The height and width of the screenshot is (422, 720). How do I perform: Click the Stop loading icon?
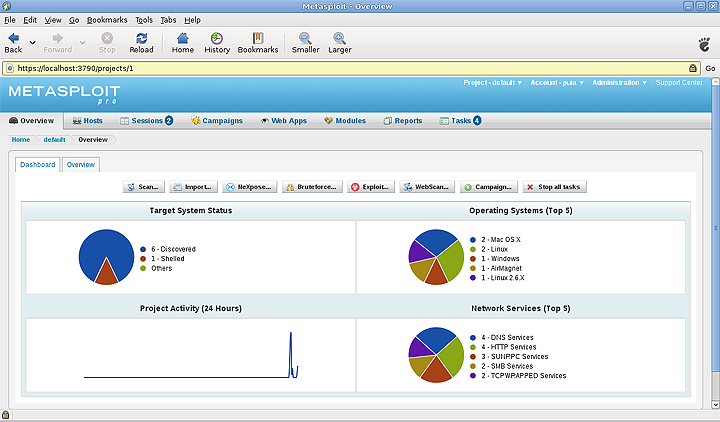pyautogui.click(x=107, y=38)
